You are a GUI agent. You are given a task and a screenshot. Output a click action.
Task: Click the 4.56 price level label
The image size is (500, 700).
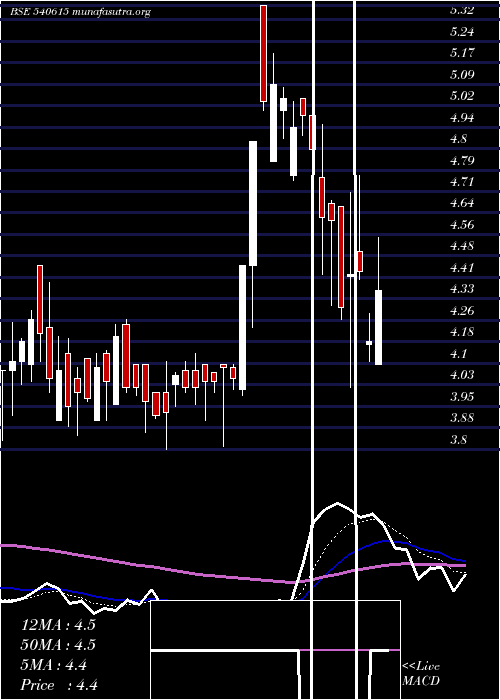pos(462,225)
